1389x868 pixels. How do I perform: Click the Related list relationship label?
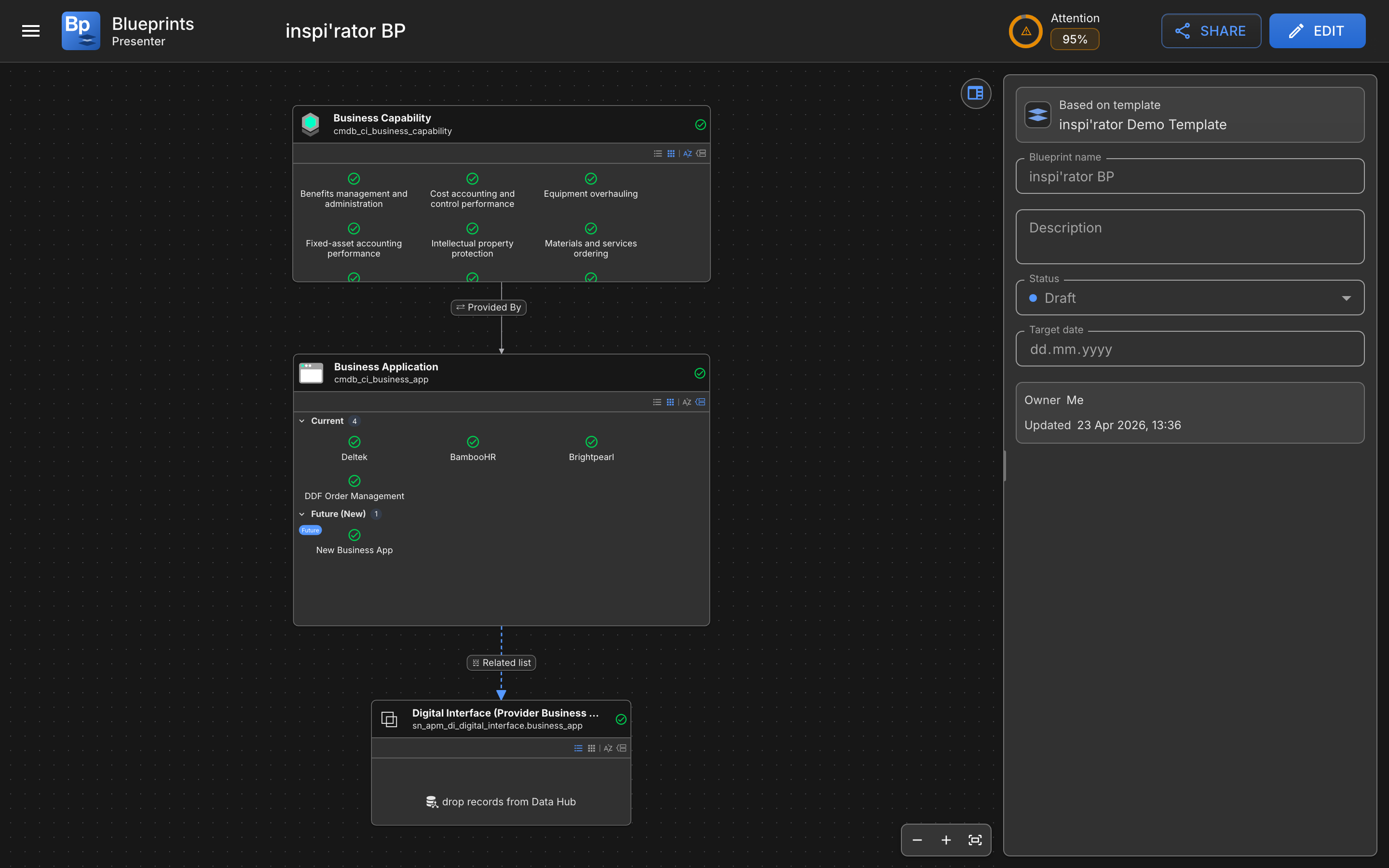click(501, 663)
